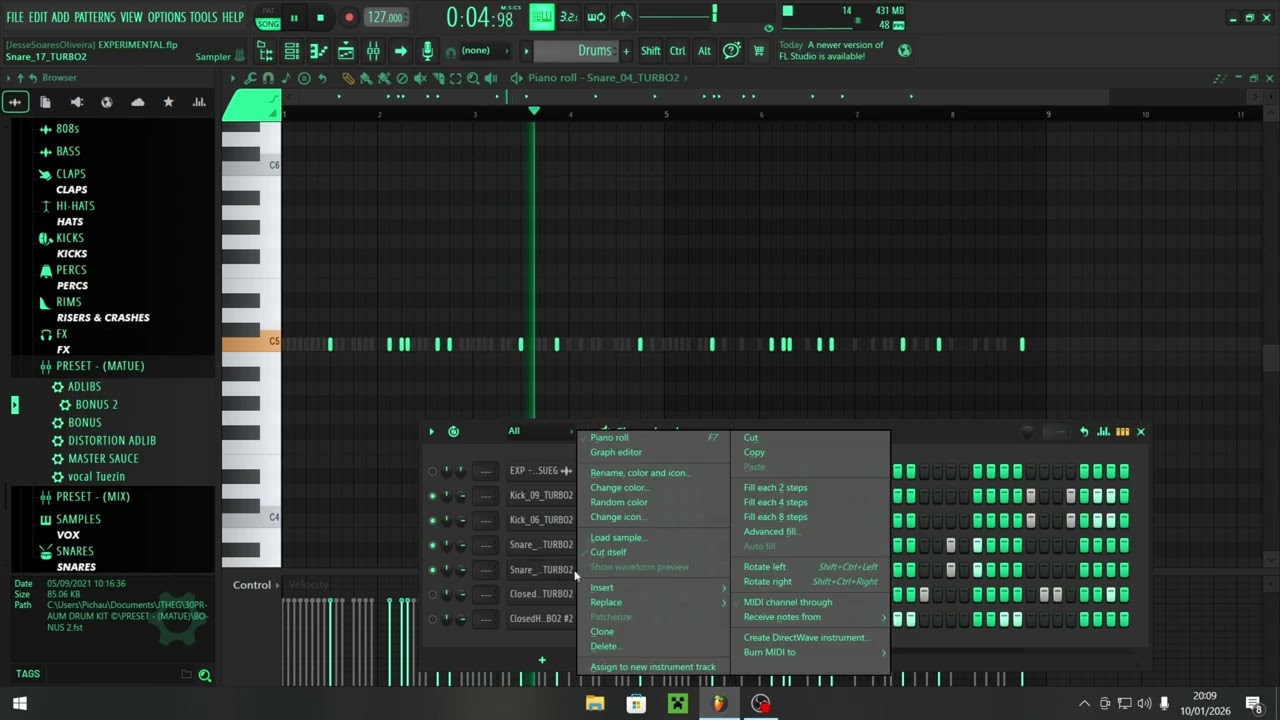Toggle mute LED for Kick_09_TURBO2 channel
This screenshot has width=1280, height=720.
point(432,495)
